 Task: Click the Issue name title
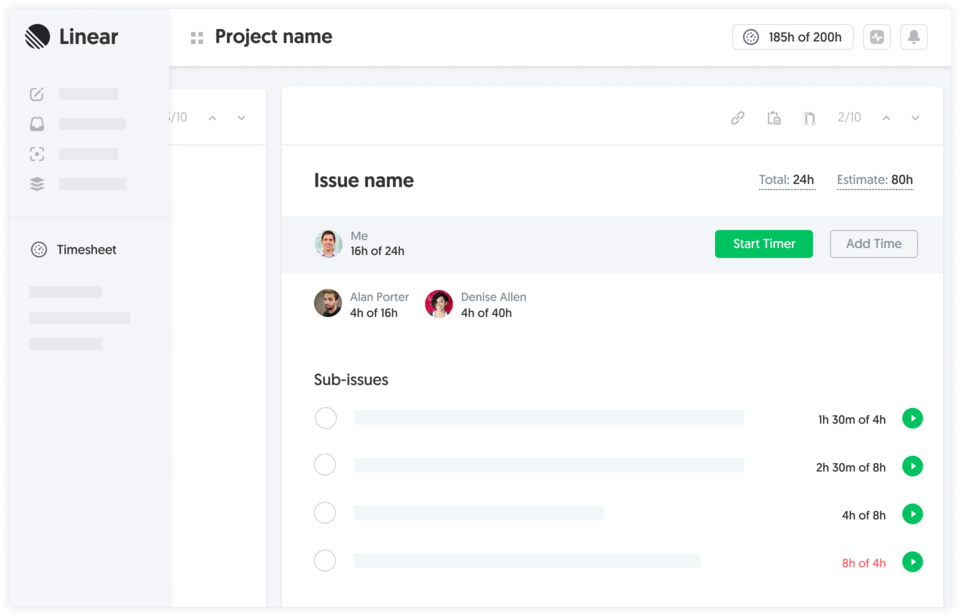click(364, 181)
